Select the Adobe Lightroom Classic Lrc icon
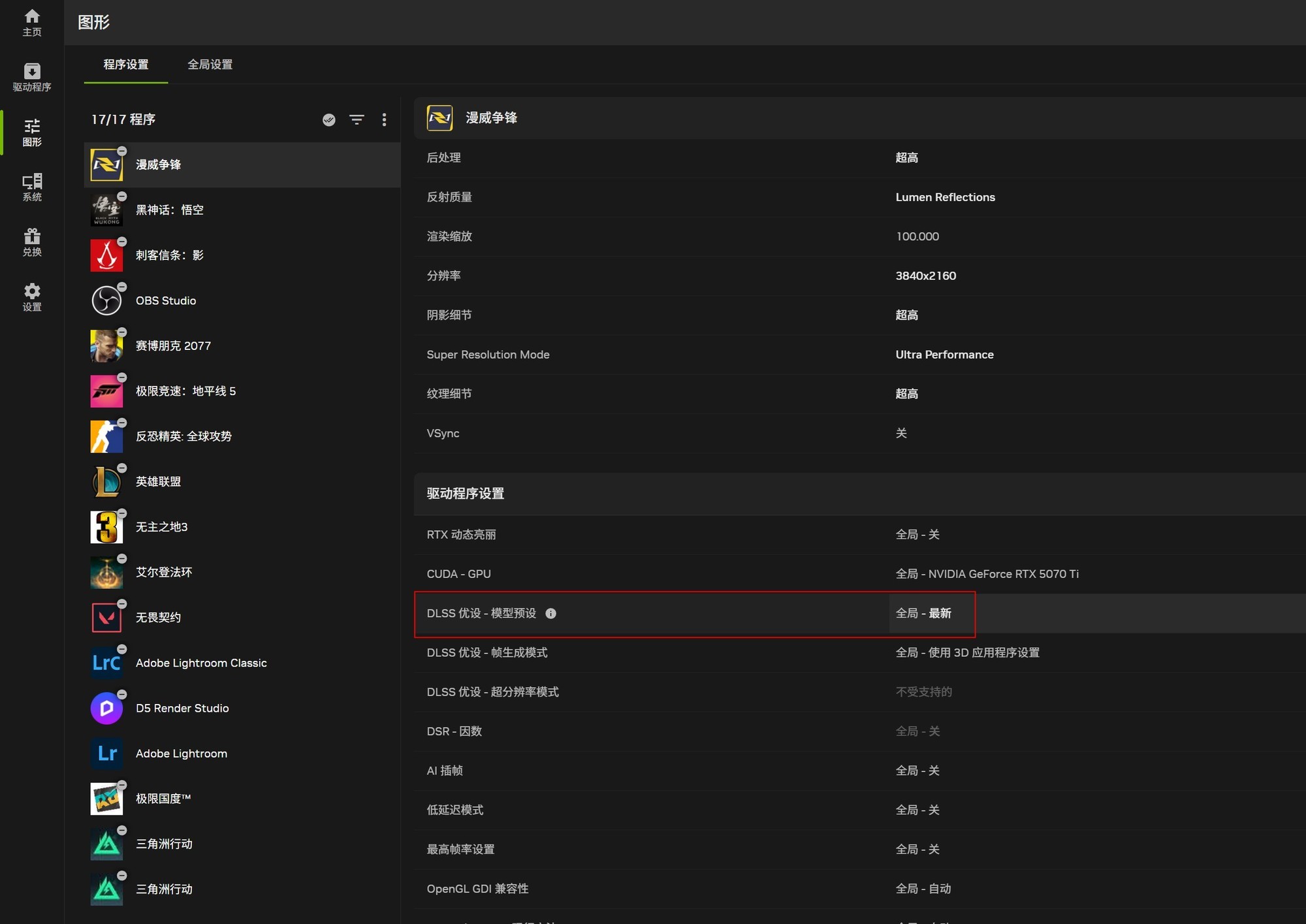The width and height of the screenshot is (1306, 924). click(x=106, y=662)
